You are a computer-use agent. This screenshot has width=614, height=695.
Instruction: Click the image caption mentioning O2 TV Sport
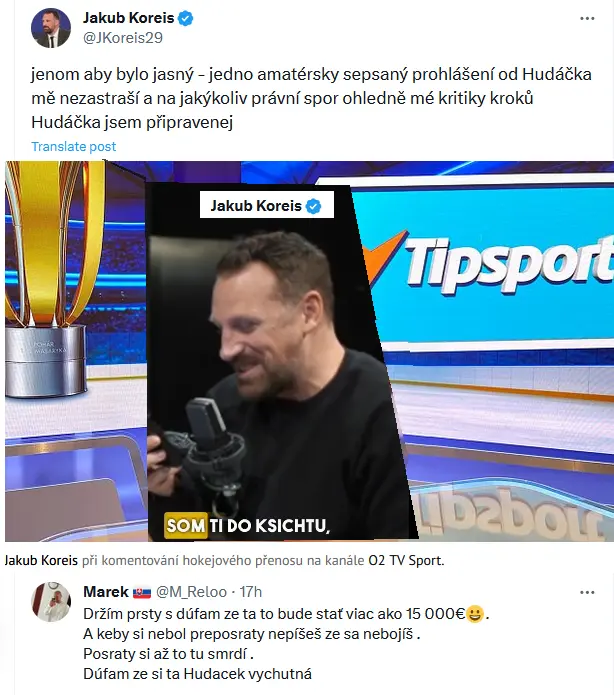coord(224,561)
